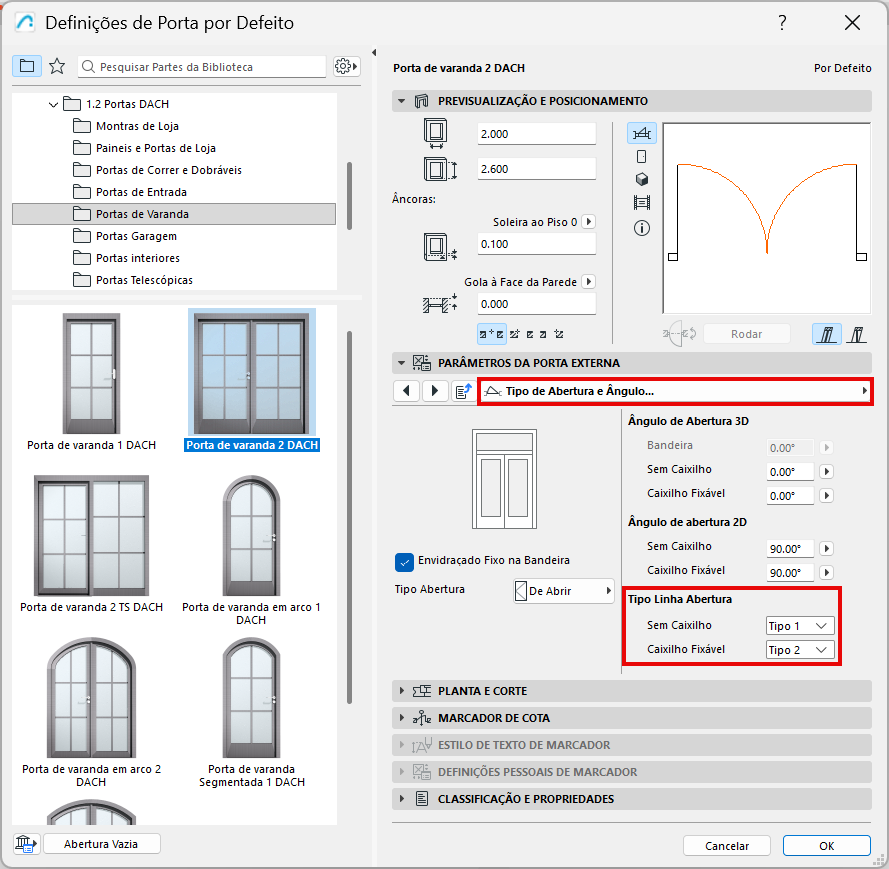Click the mirror flip icon beside Rodar

pyautogui.click(x=679, y=334)
